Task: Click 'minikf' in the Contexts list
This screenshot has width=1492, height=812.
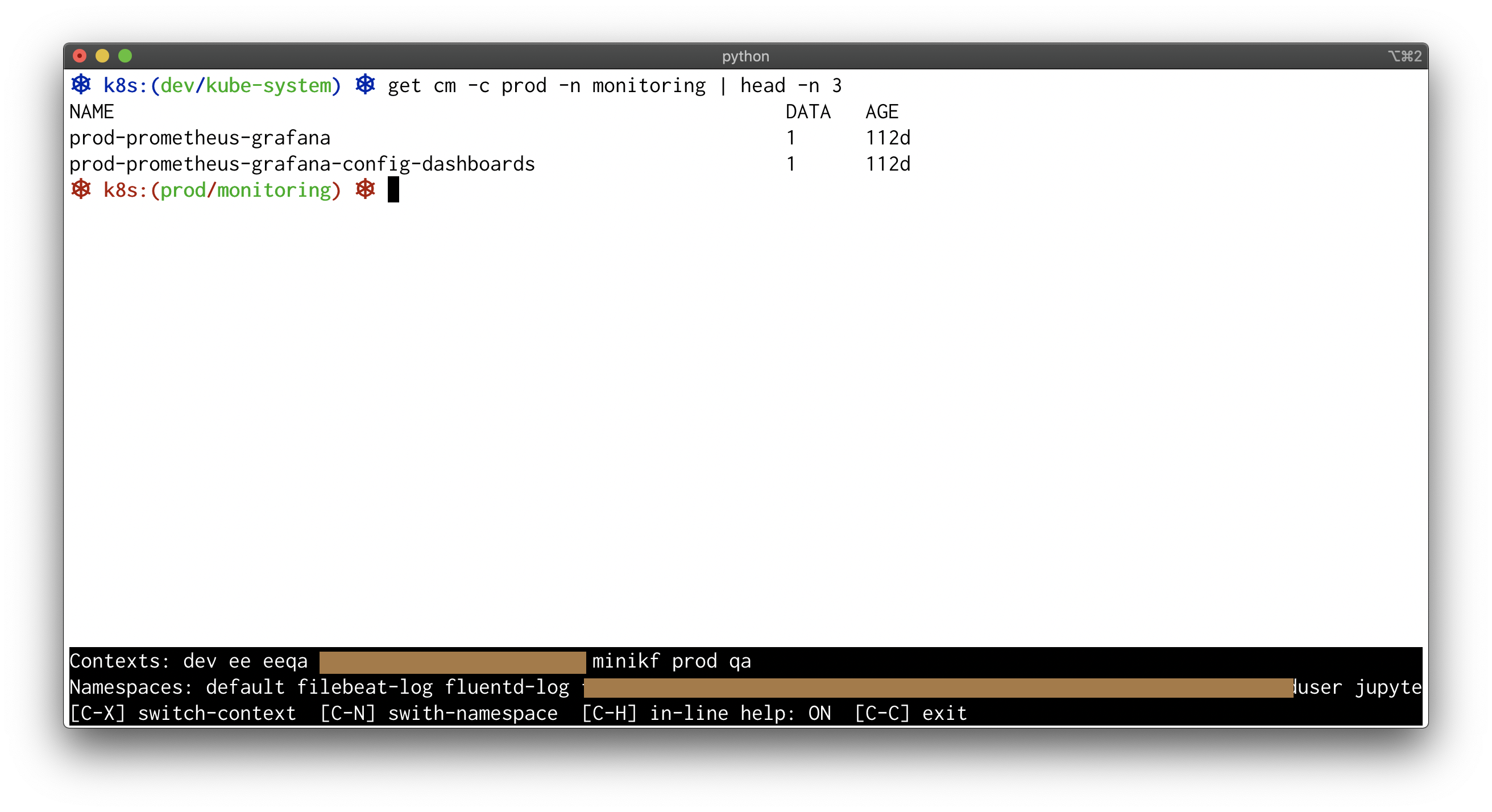Action: click(625, 661)
